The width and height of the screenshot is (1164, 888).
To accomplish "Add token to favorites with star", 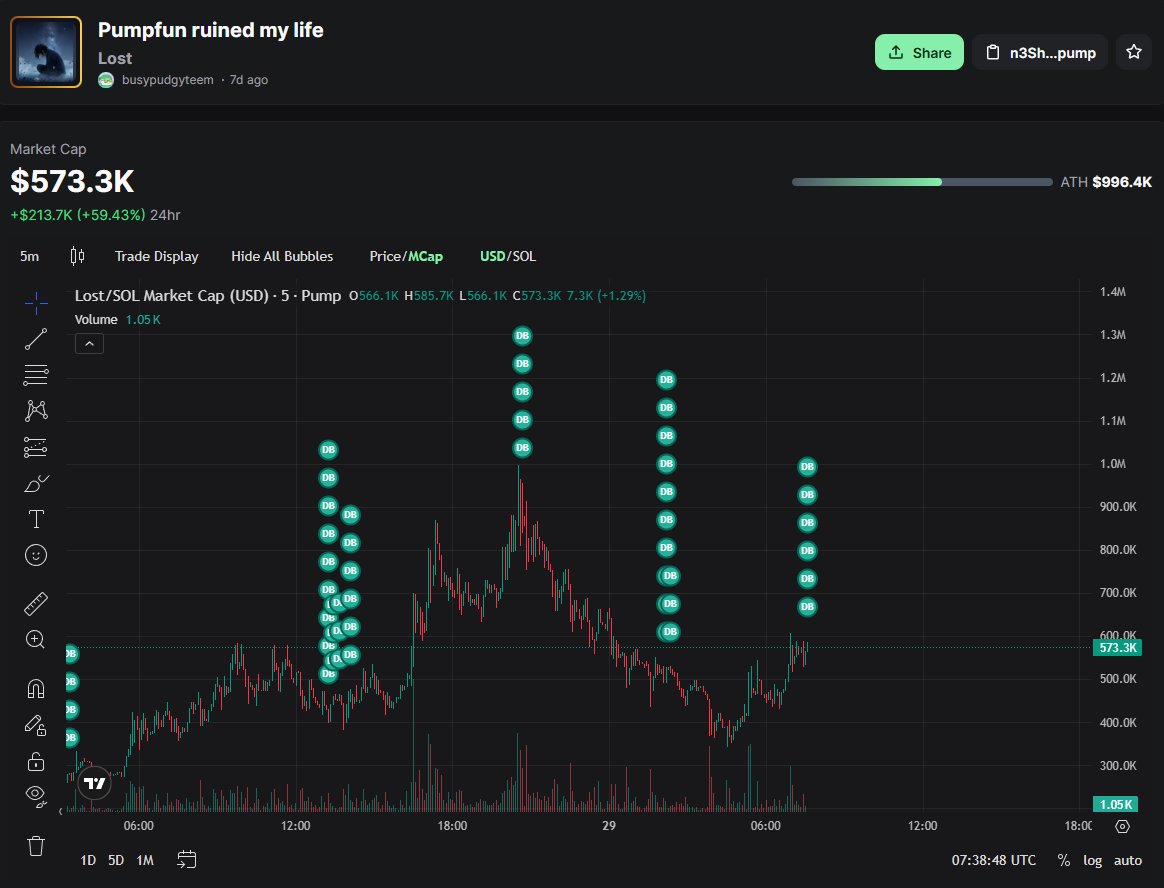I will click(1134, 52).
